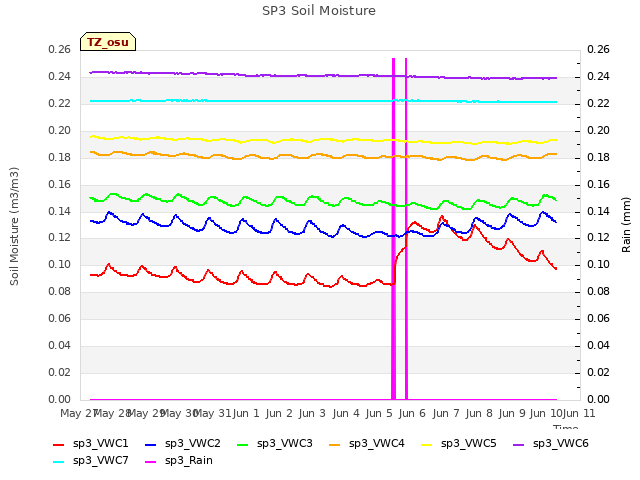
Task: Toggle sp3_Rain legend entry
Action: (x=179, y=461)
